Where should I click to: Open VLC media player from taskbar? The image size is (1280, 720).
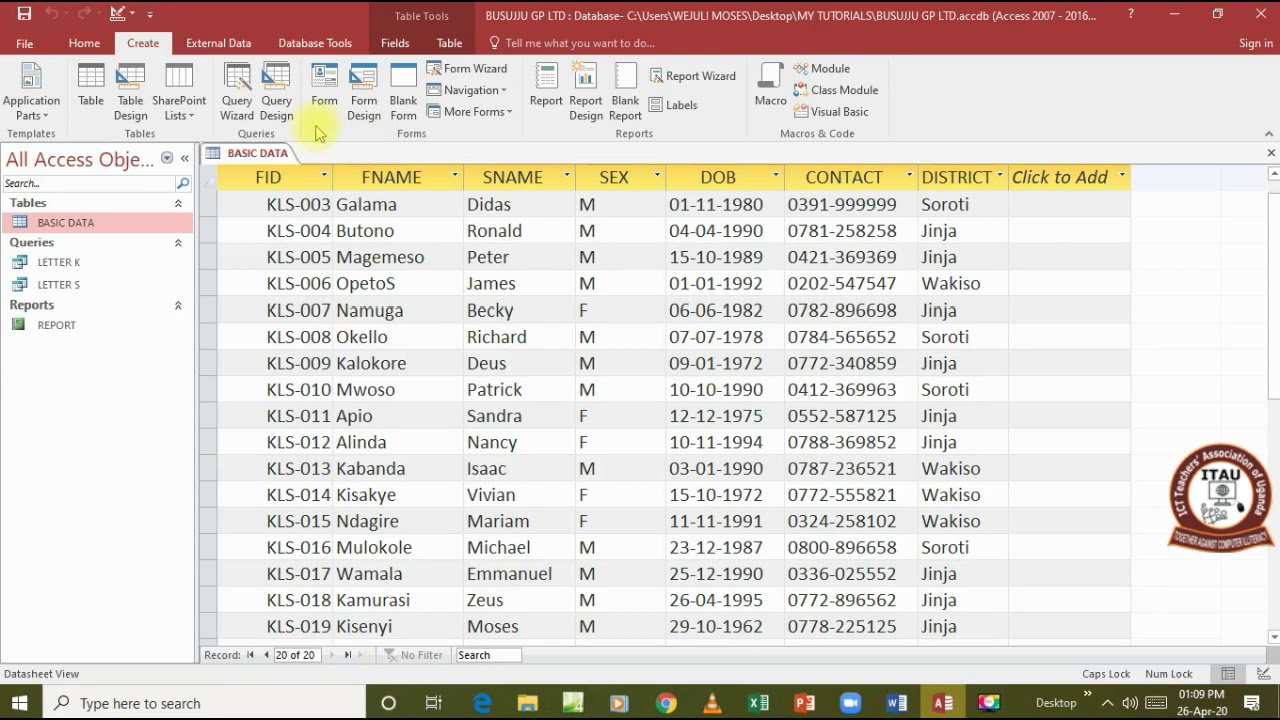click(712, 703)
